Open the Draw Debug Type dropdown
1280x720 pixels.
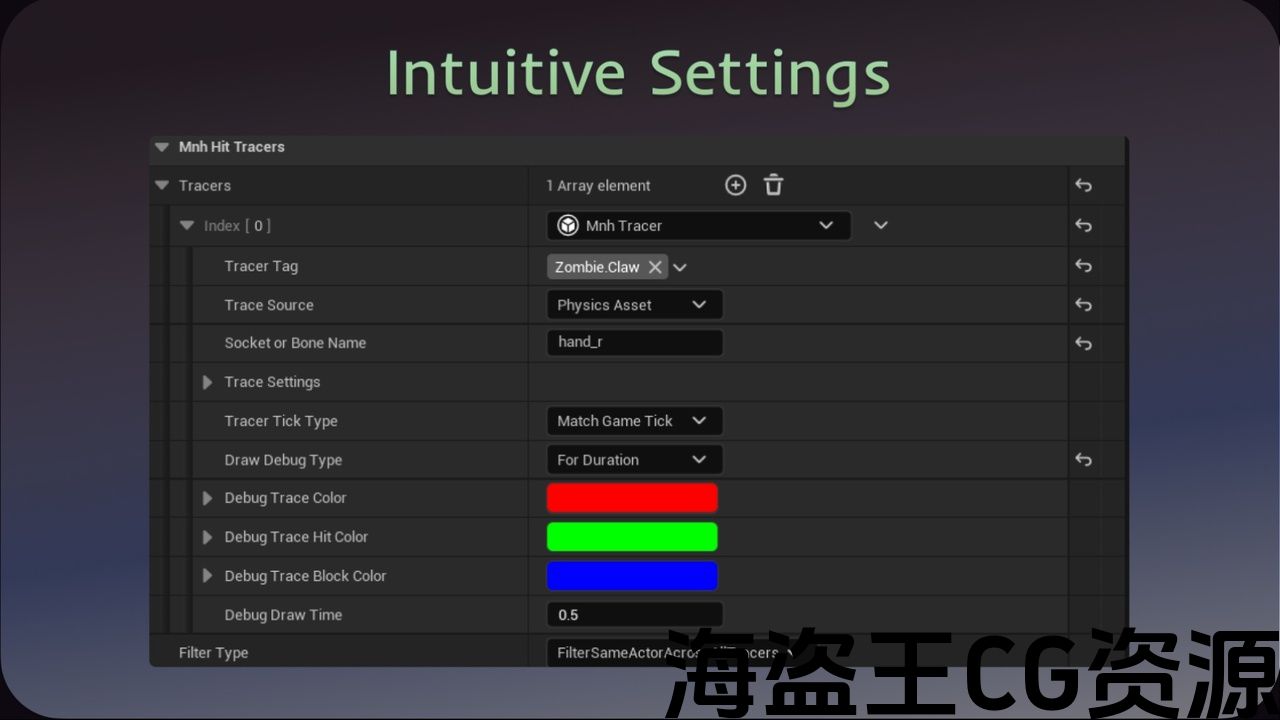[634, 460]
